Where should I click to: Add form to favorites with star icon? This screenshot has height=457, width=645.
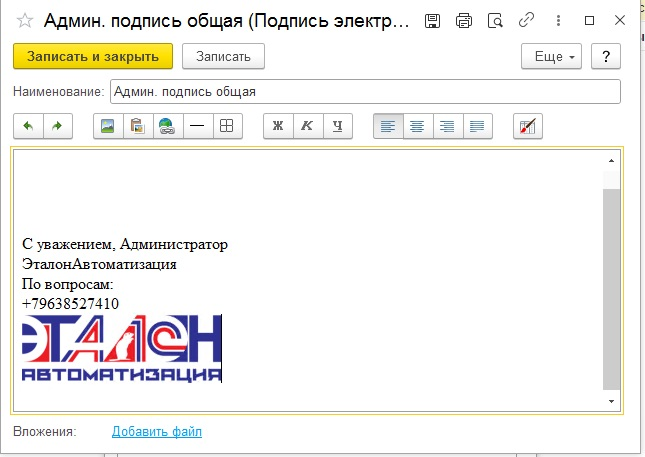point(25,21)
